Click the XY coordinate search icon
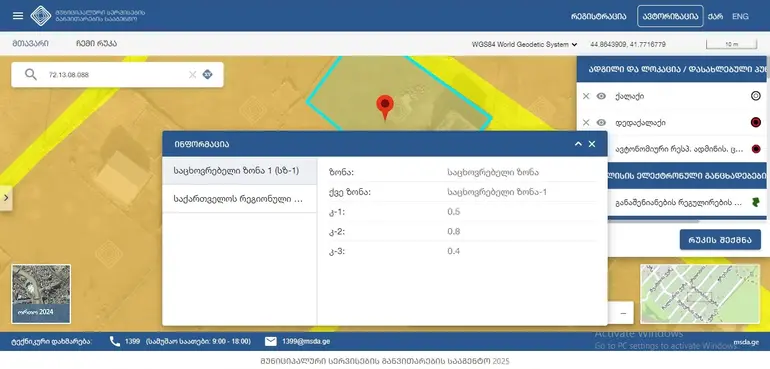The height and width of the screenshot is (369, 770). [208, 75]
